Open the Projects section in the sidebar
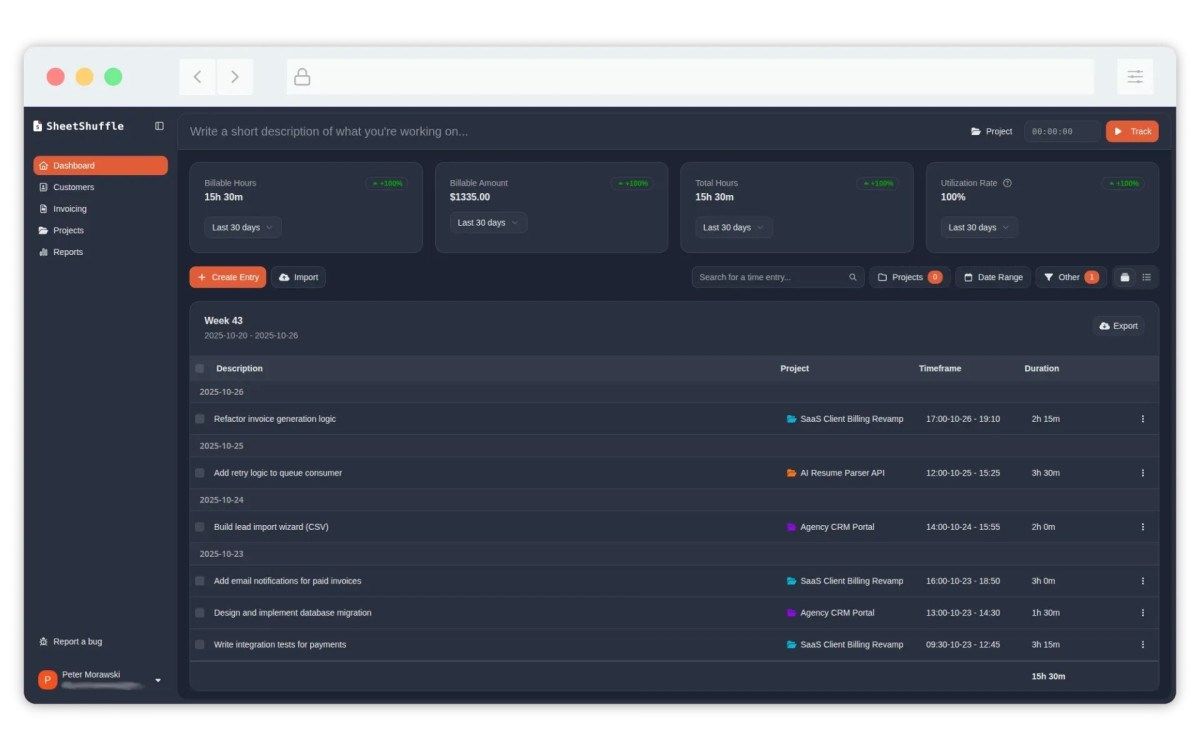The image size is (1200, 750). pos(43,230)
